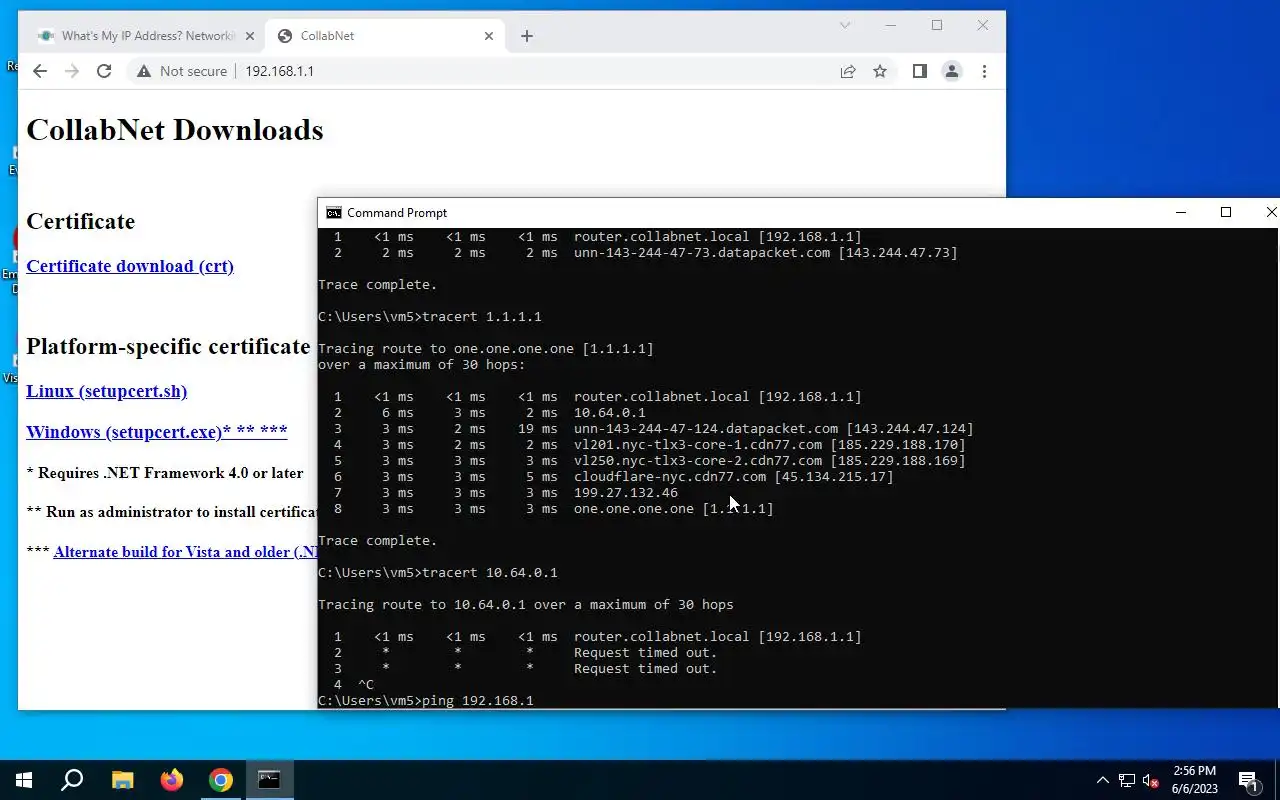Viewport: 1280px width, 800px height.
Task: Click Command Prompt title bar icon
Action: point(333,213)
